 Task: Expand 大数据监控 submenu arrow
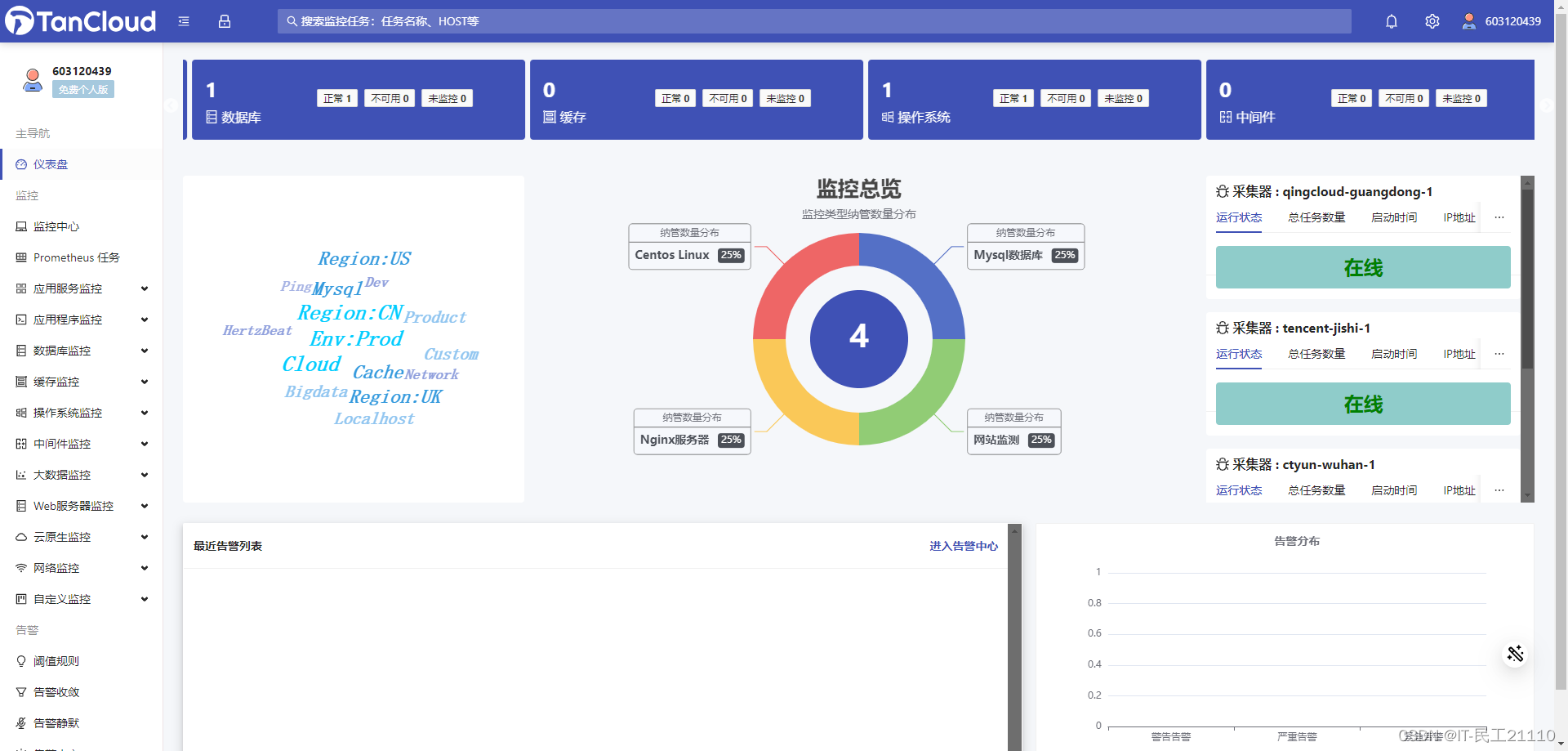tap(145, 475)
